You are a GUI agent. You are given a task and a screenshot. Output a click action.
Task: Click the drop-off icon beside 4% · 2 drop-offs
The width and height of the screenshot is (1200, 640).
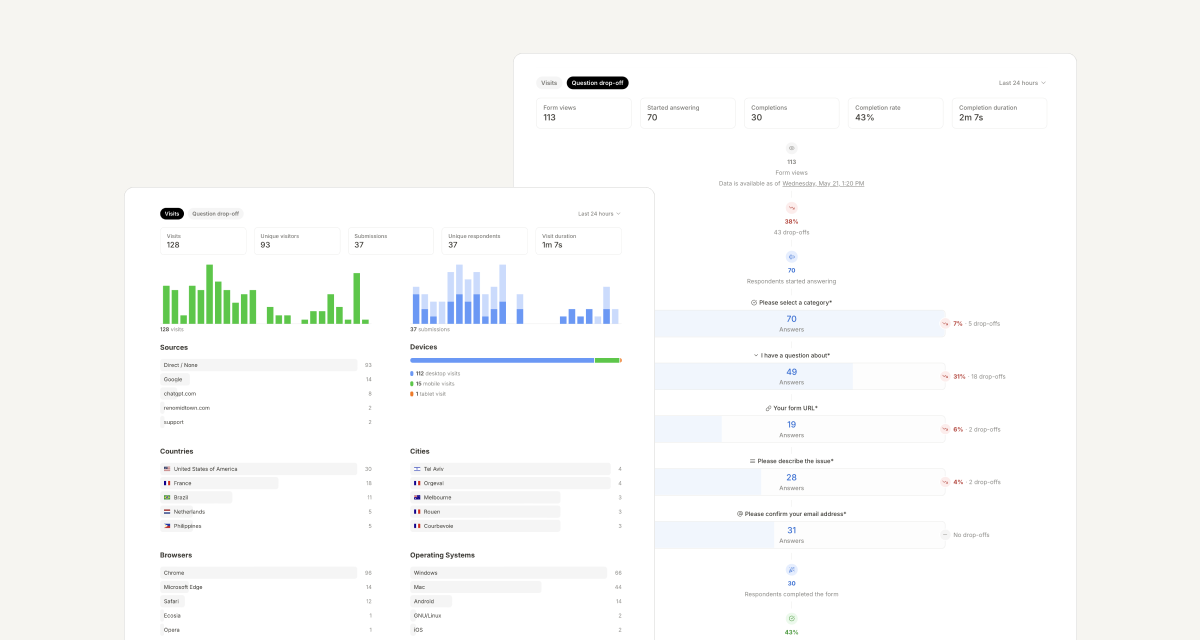pyautogui.click(x=944, y=482)
